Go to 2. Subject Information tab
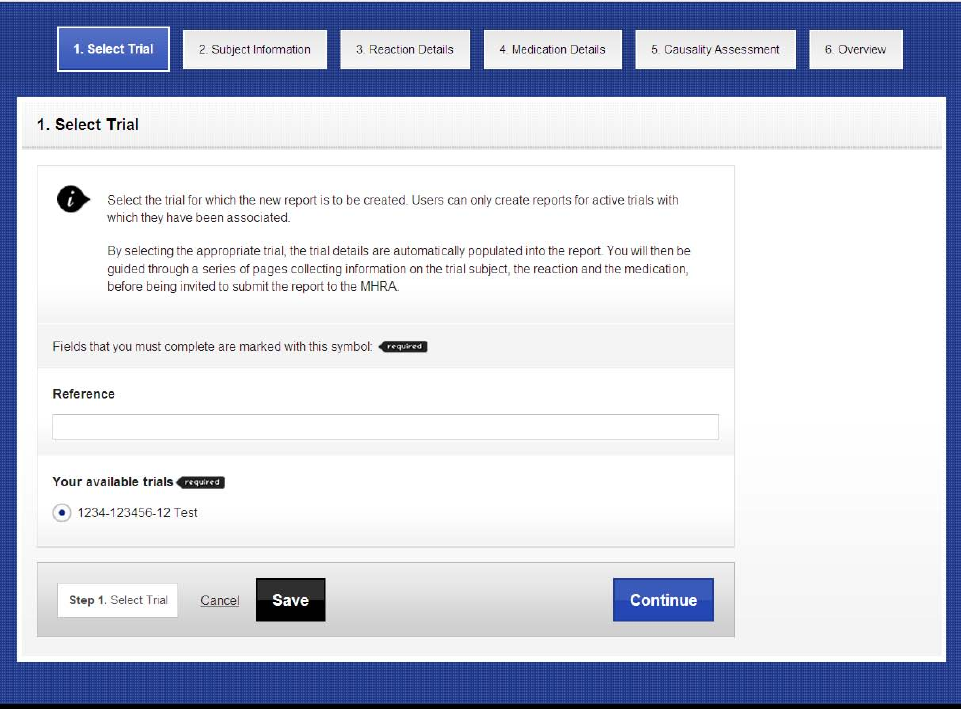This screenshot has width=961, height=709. tap(255, 50)
